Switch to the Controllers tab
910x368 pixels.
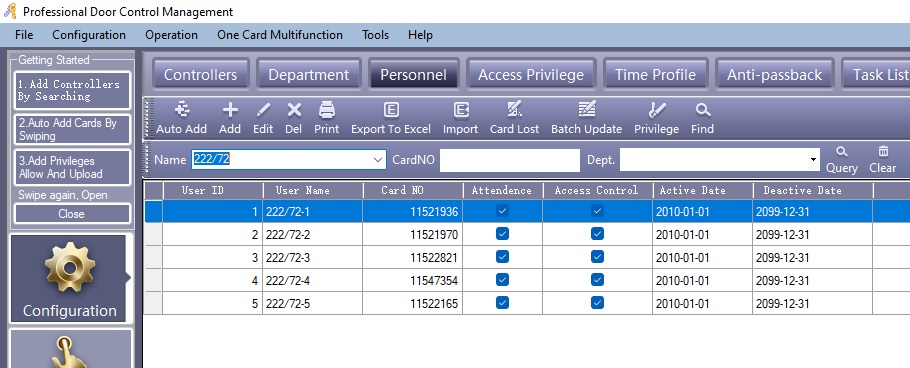tap(201, 74)
